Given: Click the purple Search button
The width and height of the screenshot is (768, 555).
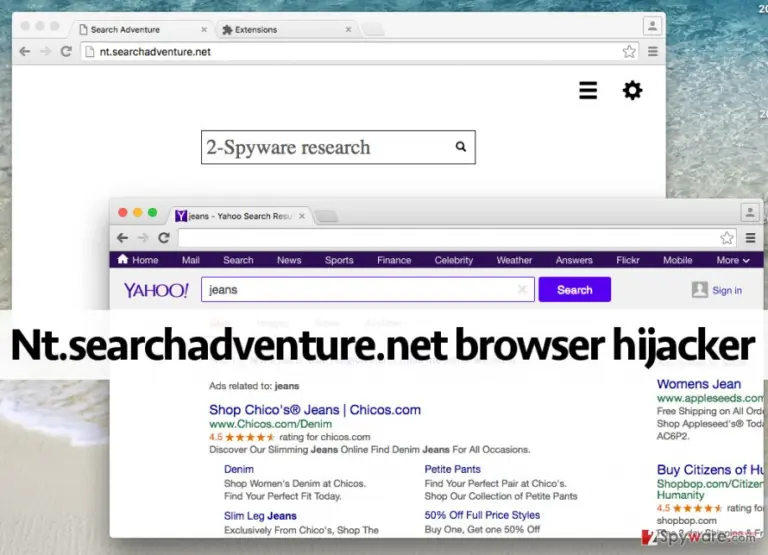Looking at the screenshot, I should pos(575,290).
